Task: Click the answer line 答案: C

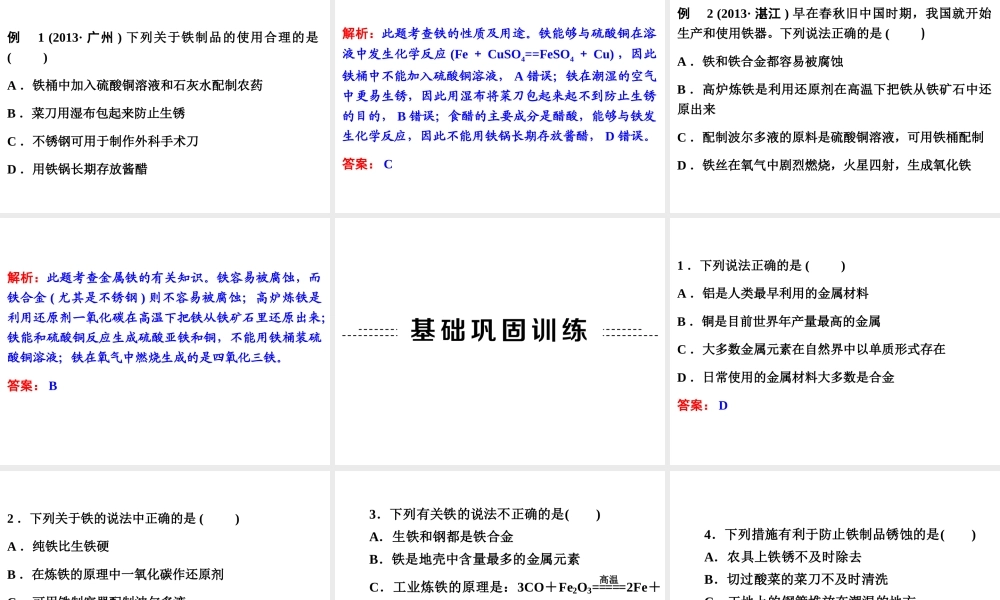Action: [367, 164]
